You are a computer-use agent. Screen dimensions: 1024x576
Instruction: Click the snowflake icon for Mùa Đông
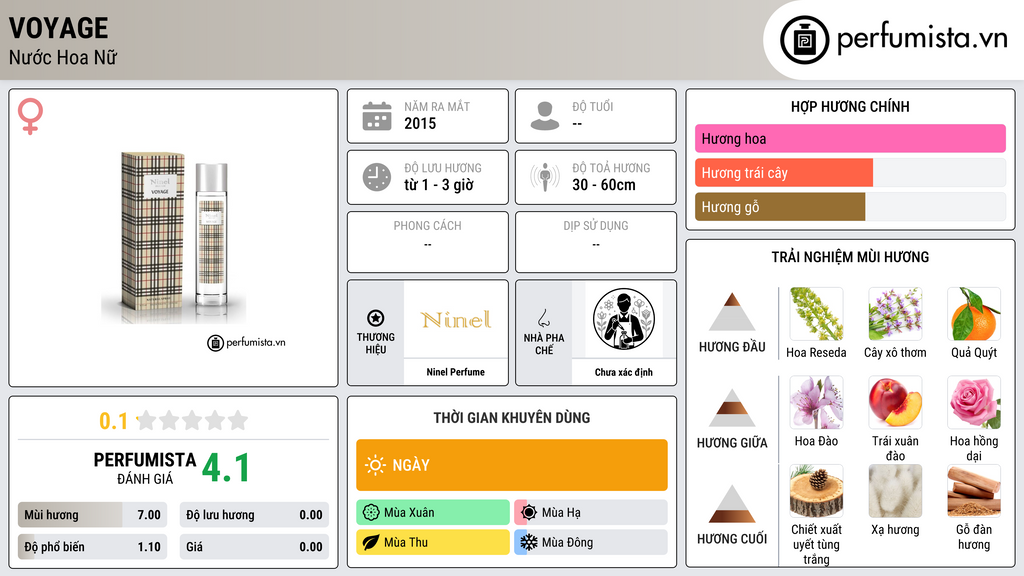point(528,542)
